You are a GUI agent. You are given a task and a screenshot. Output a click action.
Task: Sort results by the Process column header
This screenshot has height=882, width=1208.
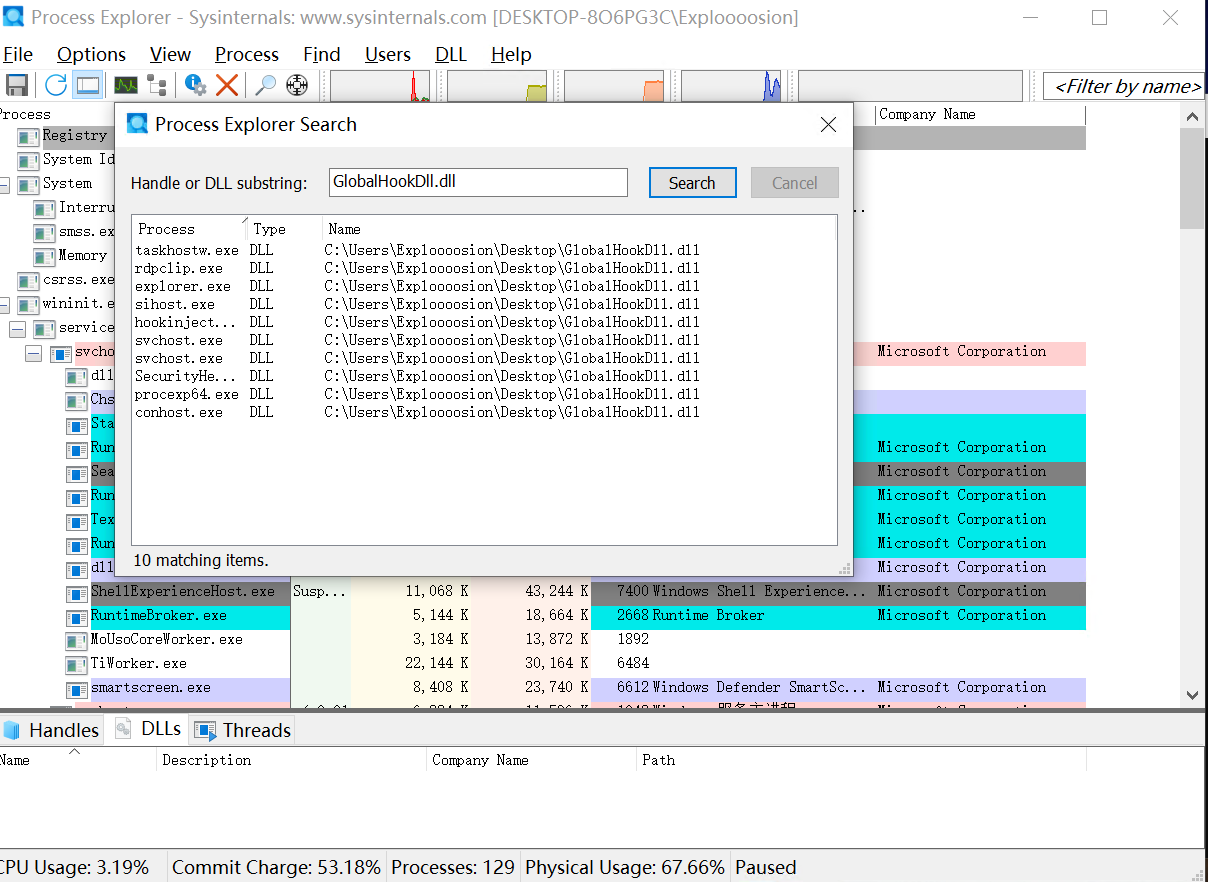tap(165, 229)
